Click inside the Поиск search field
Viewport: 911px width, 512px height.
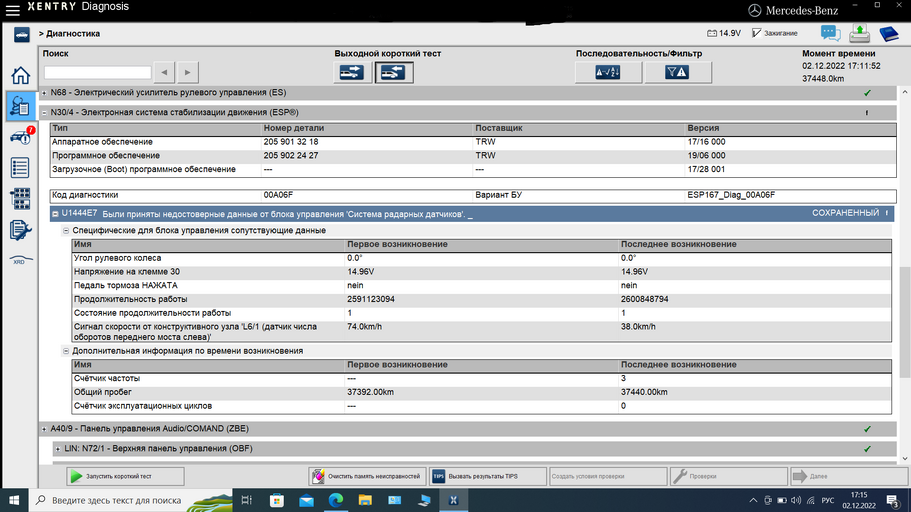pyautogui.click(x=98, y=73)
